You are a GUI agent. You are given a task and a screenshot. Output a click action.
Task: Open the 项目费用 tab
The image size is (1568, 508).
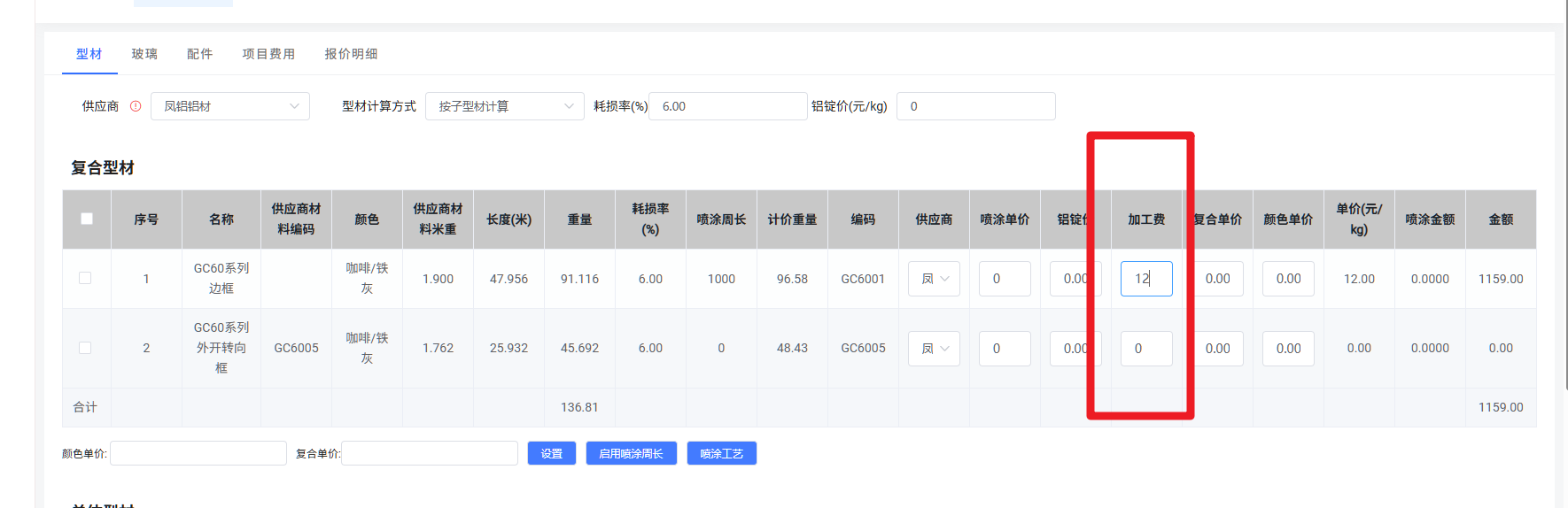coord(268,54)
